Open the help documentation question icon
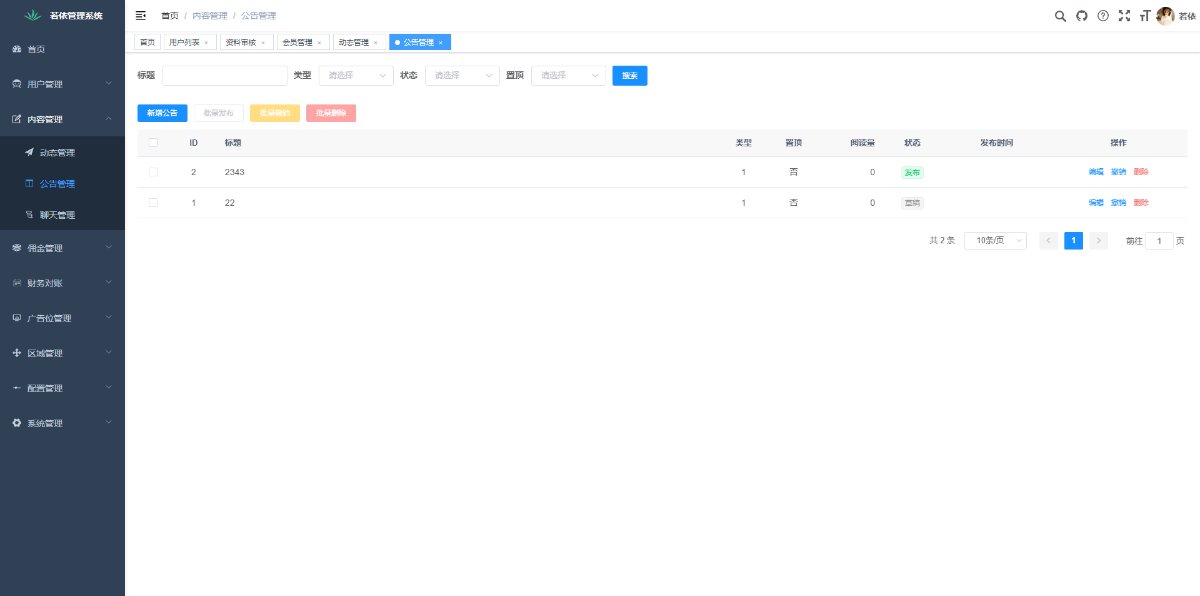The width and height of the screenshot is (1200, 596). pyautogui.click(x=1103, y=15)
